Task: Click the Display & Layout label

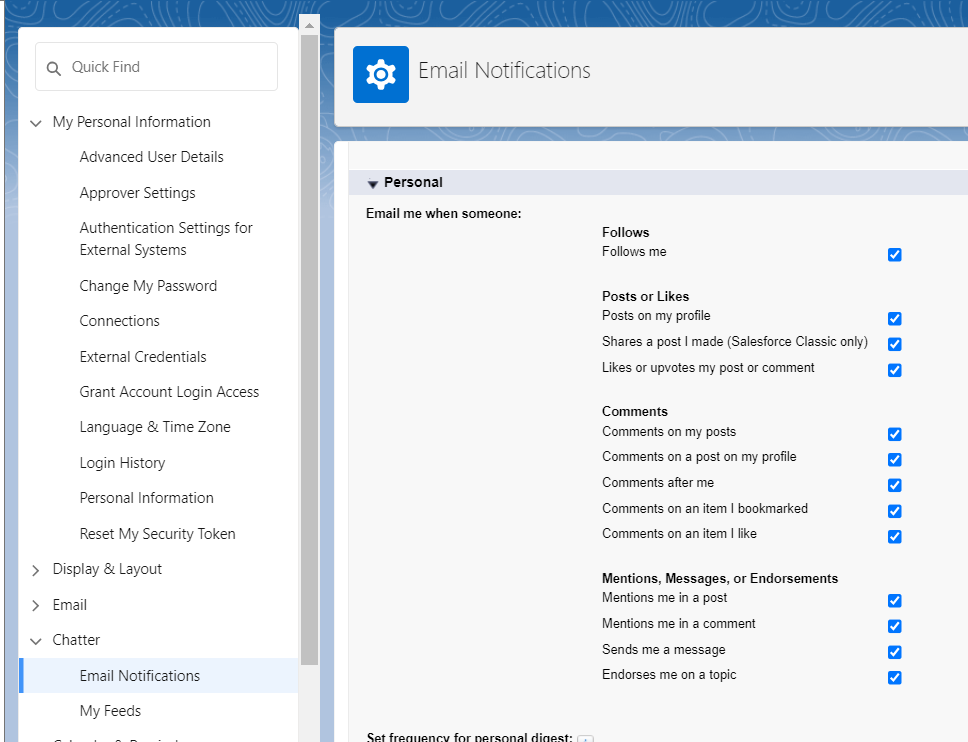Action: (x=107, y=569)
